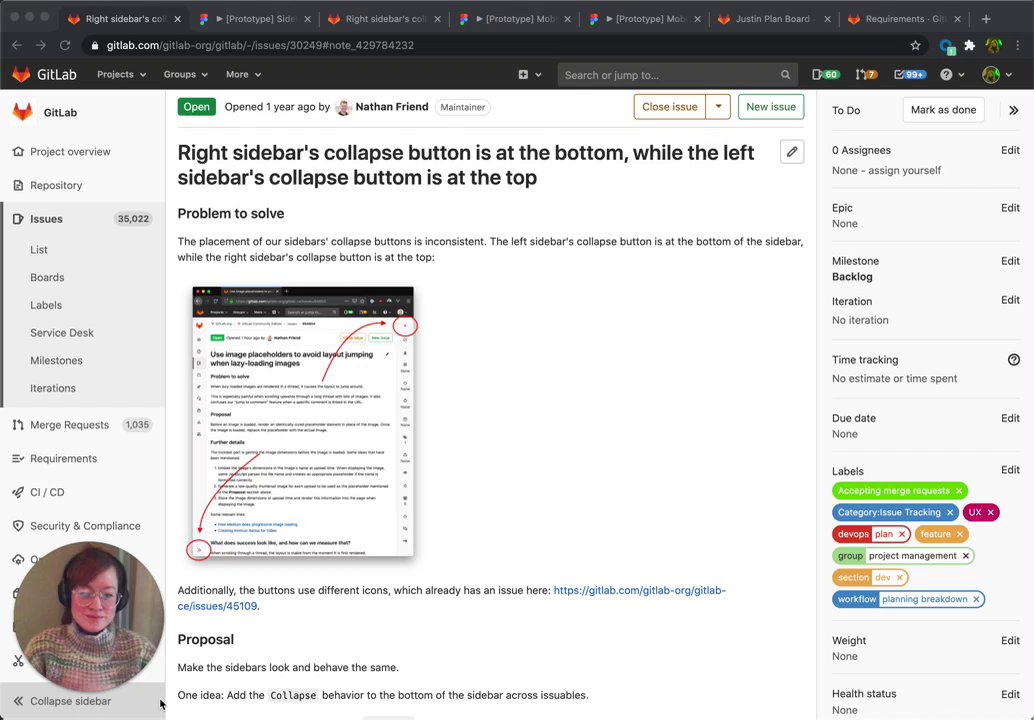Edit Iteration in right sidebar
The height and width of the screenshot is (720, 1034).
[1010, 300]
